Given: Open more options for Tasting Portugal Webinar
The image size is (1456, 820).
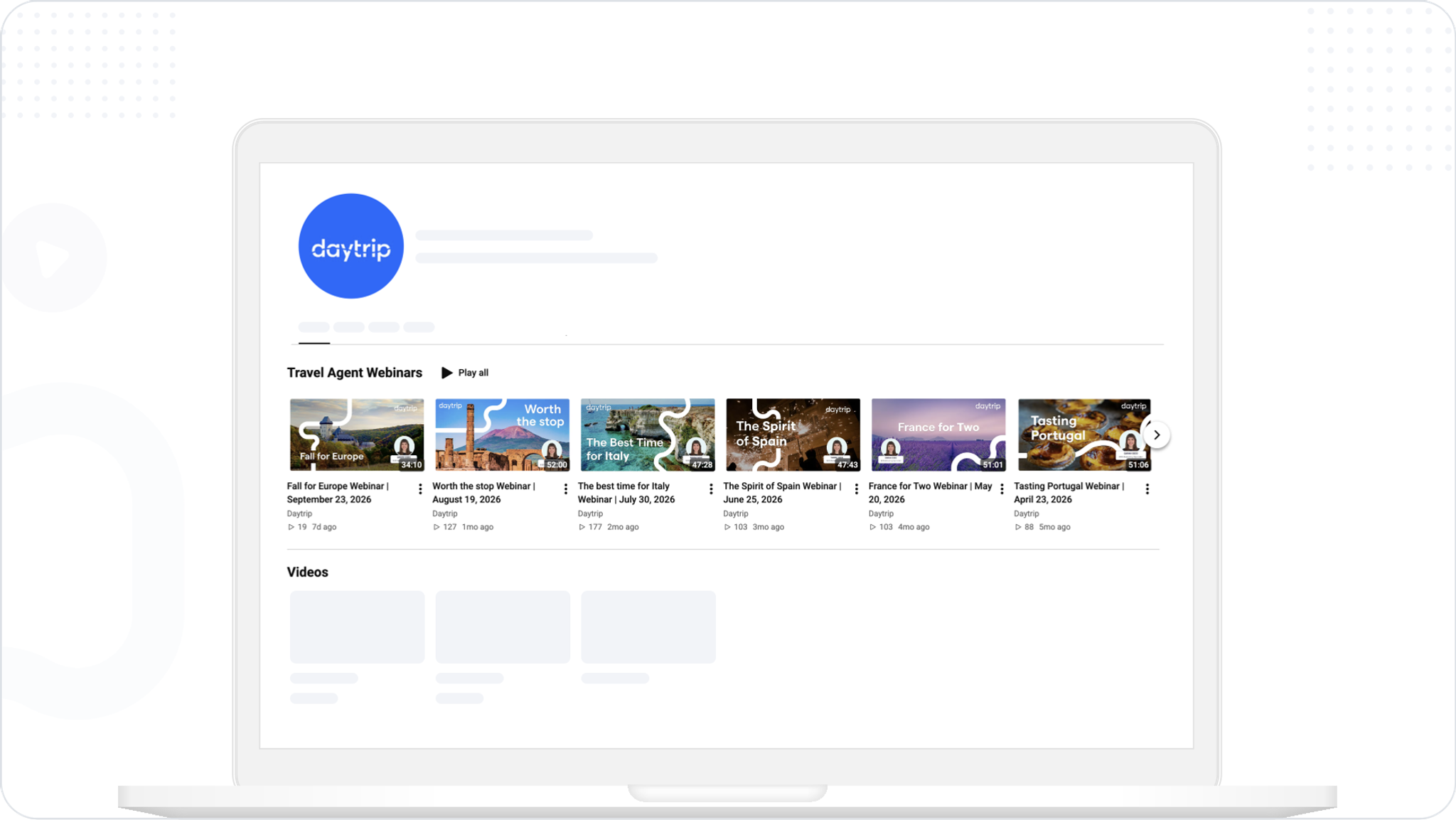Looking at the screenshot, I should tap(1147, 489).
